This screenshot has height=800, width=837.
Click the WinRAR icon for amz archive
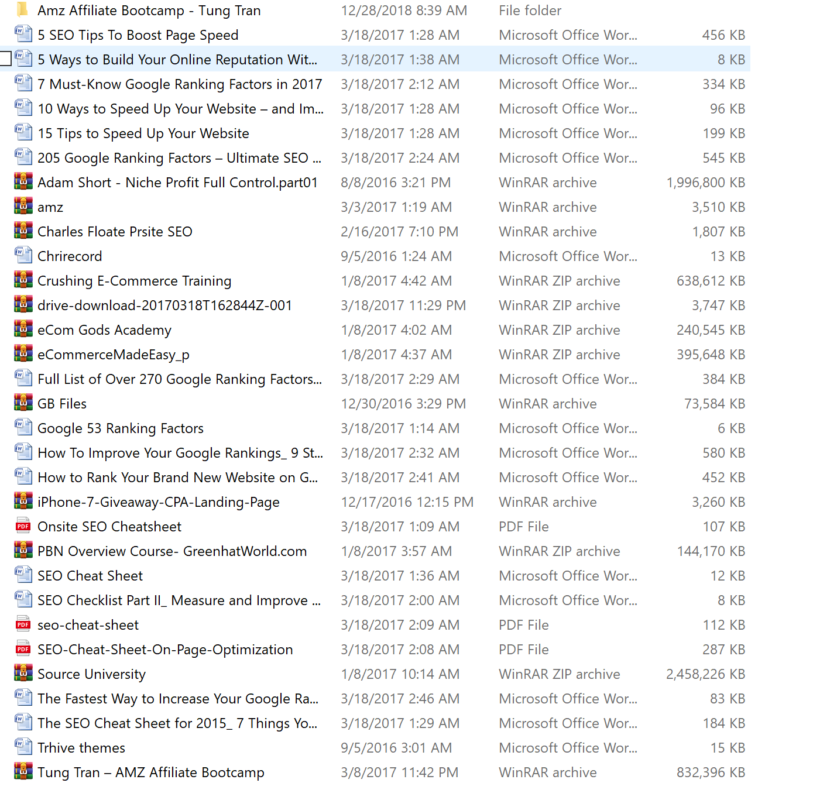[23, 207]
